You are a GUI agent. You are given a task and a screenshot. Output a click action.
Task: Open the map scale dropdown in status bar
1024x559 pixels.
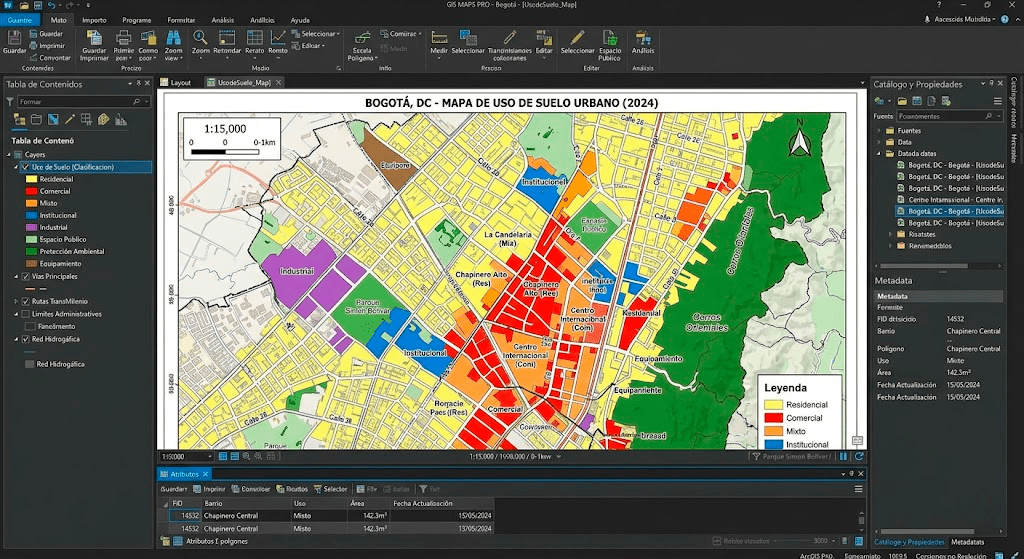(x=187, y=456)
